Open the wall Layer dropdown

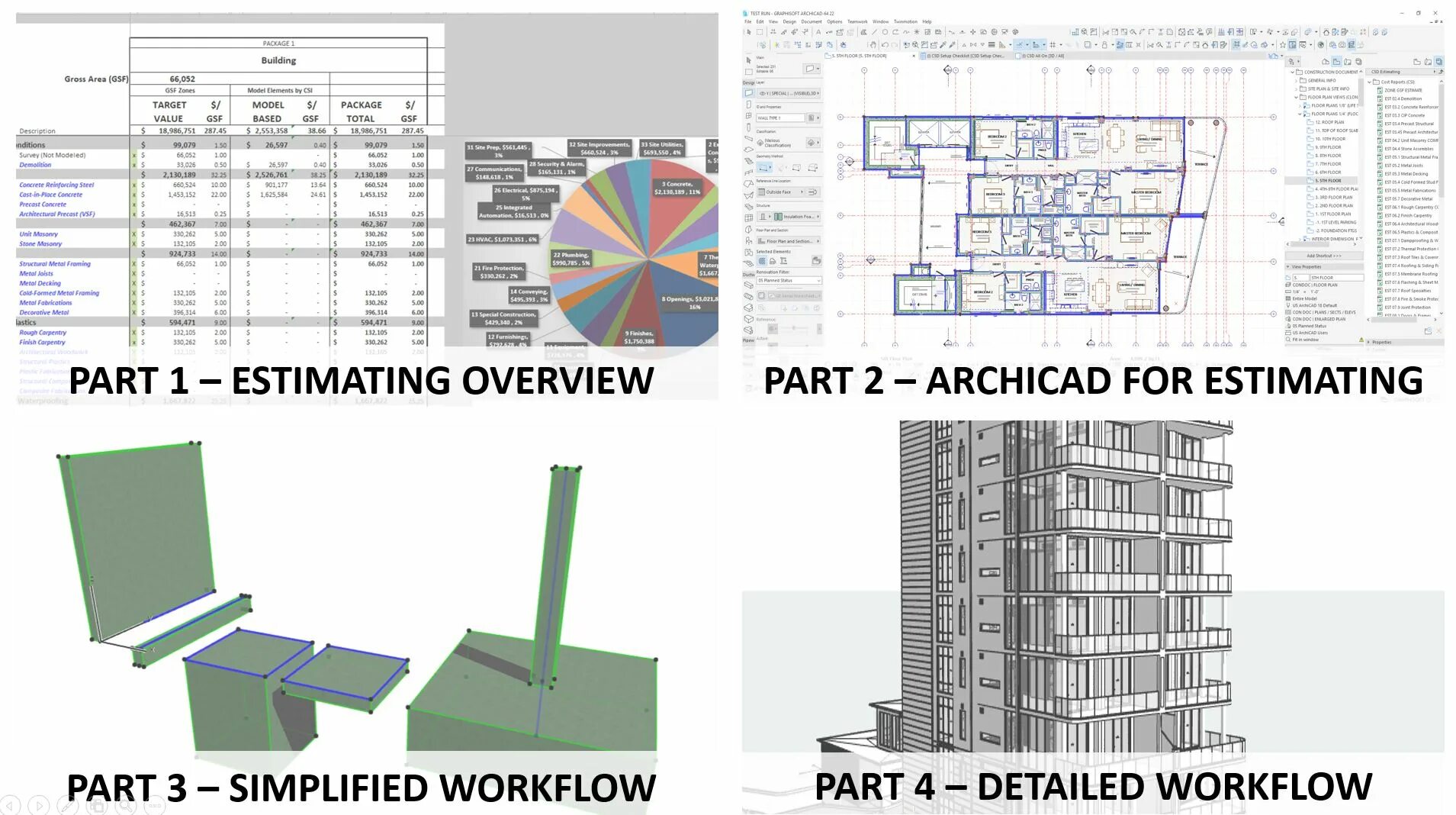point(788,93)
